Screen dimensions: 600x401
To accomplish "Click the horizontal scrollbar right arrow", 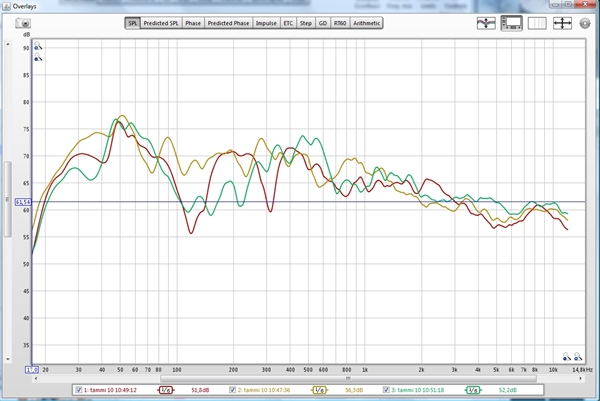I will tap(581, 378).
